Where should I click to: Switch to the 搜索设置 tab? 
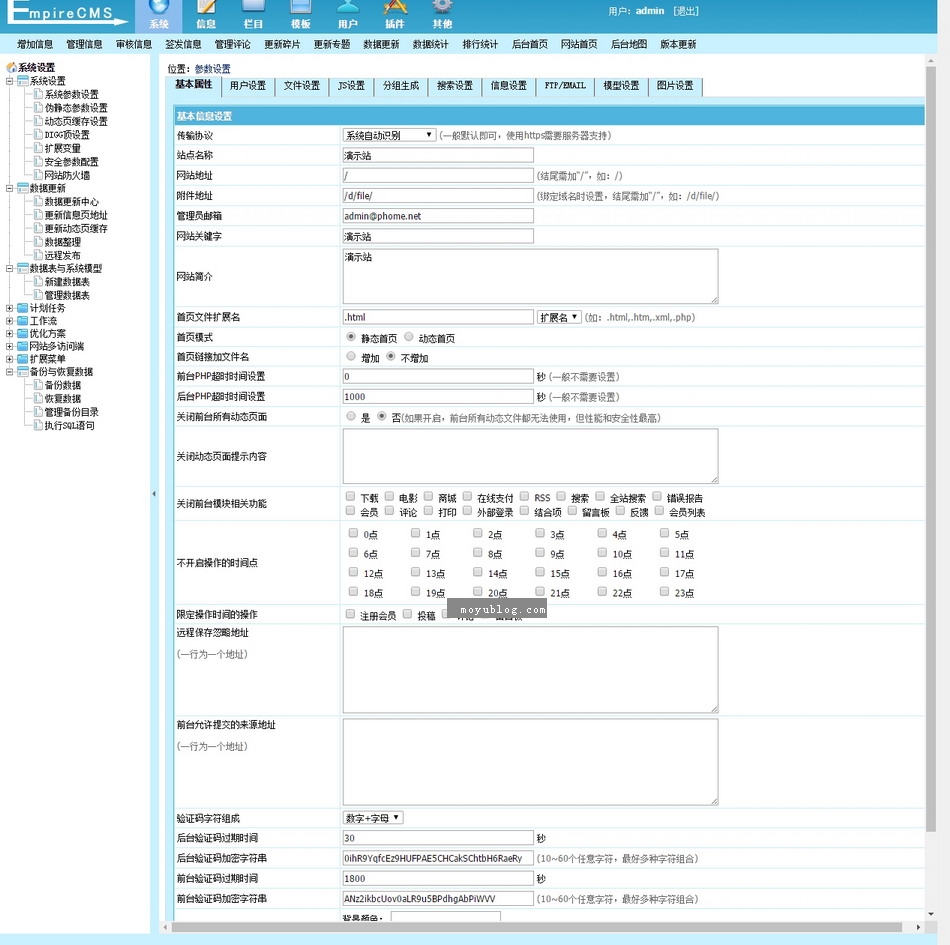tap(454, 86)
